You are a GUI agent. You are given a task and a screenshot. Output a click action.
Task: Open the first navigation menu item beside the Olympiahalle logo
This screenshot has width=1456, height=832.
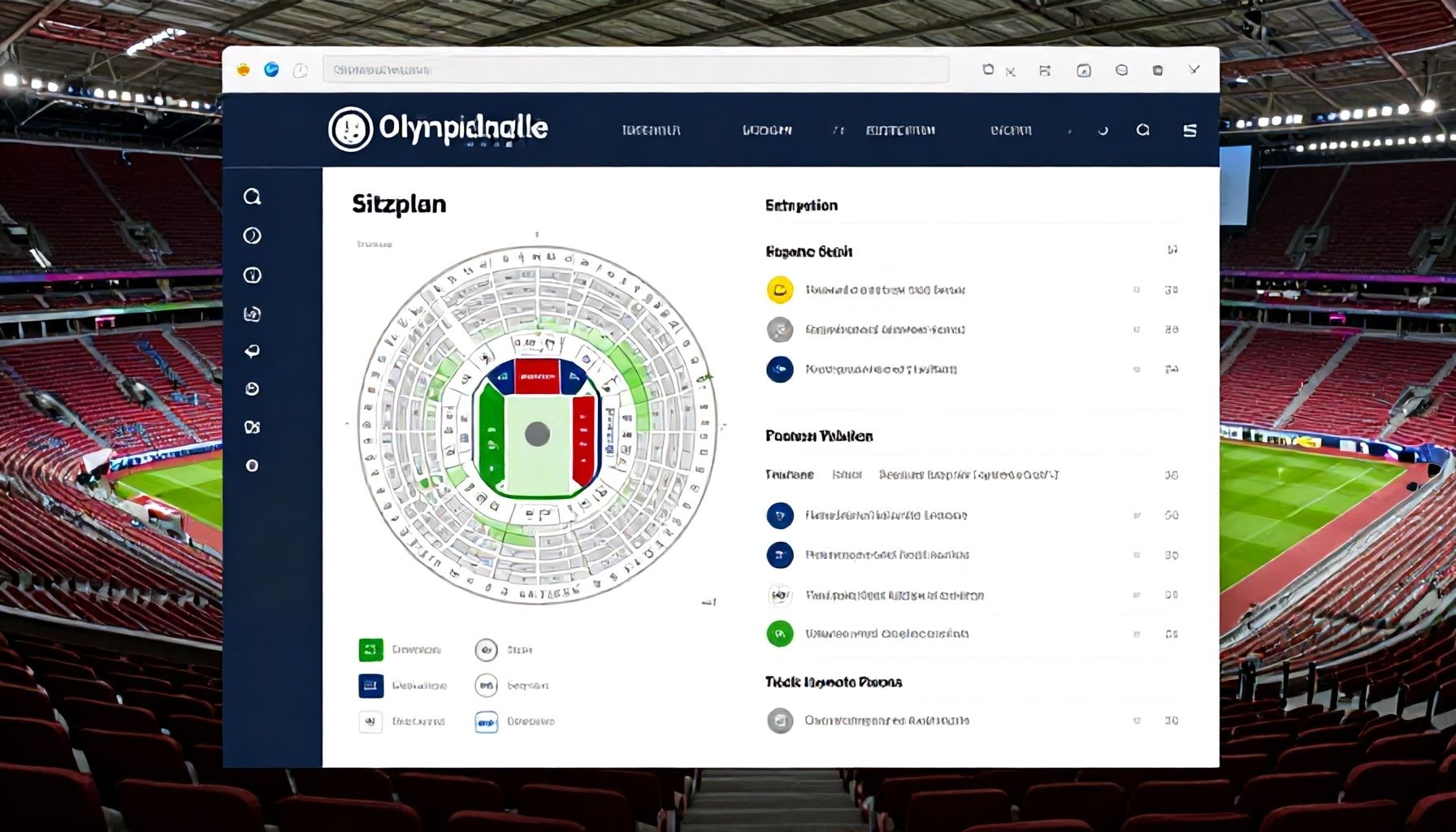[x=651, y=130]
